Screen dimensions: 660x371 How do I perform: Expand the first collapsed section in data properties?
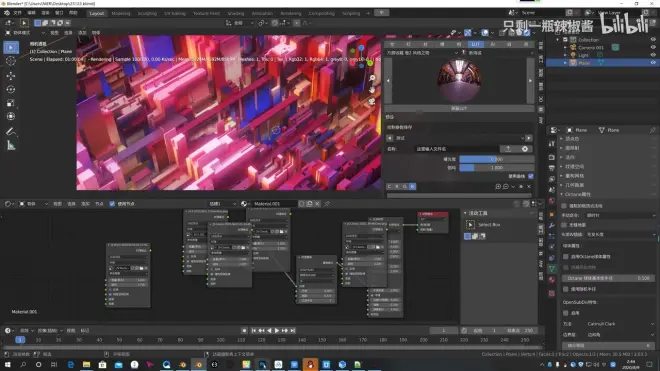[562, 139]
